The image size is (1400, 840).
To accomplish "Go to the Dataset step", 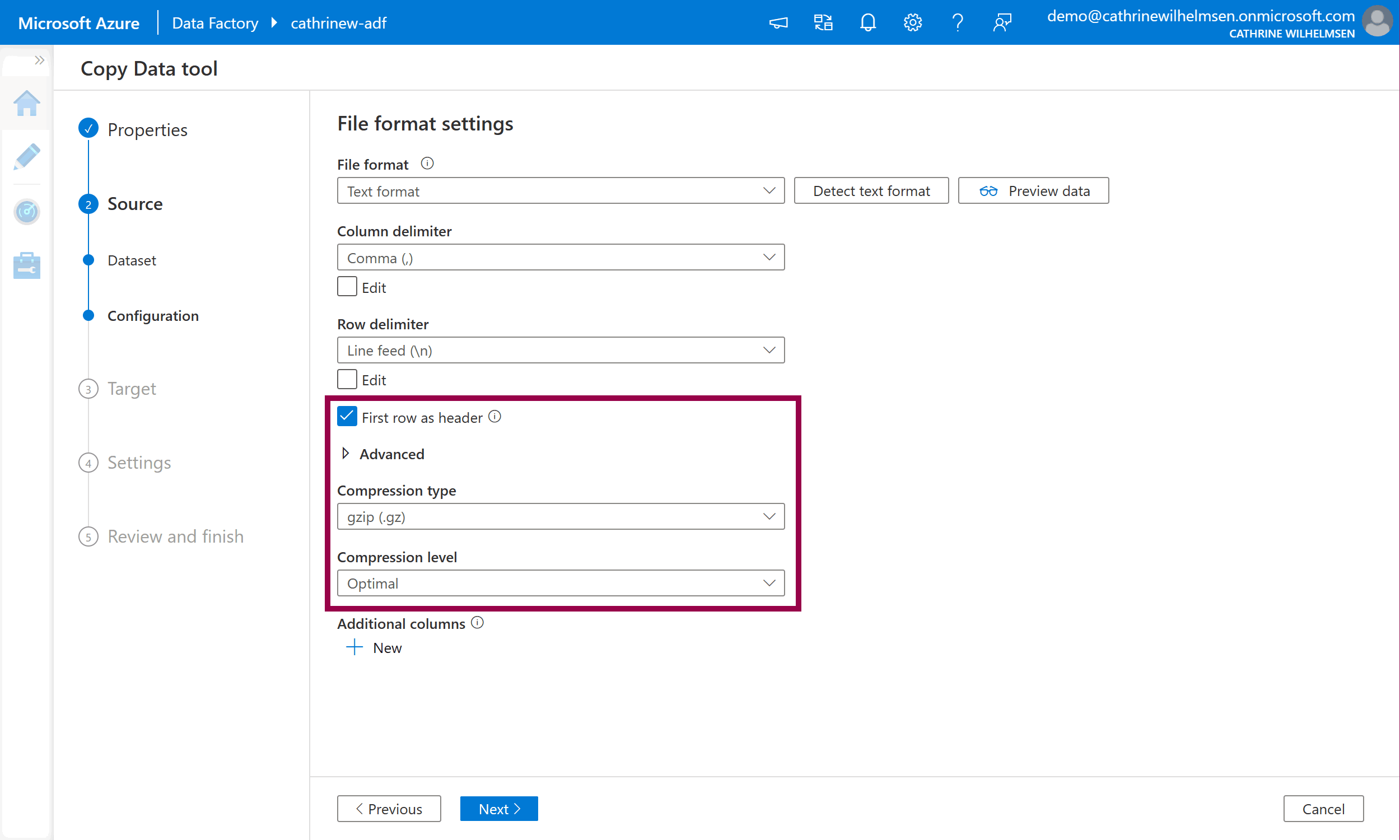I will (x=131, y=260).
